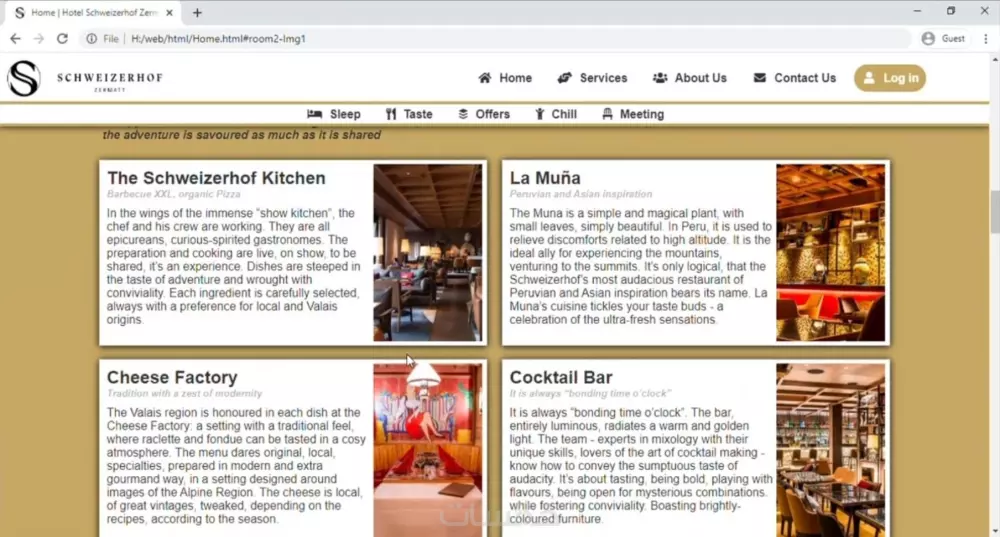The width and height of the screenshot is (1000, 537).
Task: Click the envelope icon beside Contact Us
Action: (x=760, y=78)
